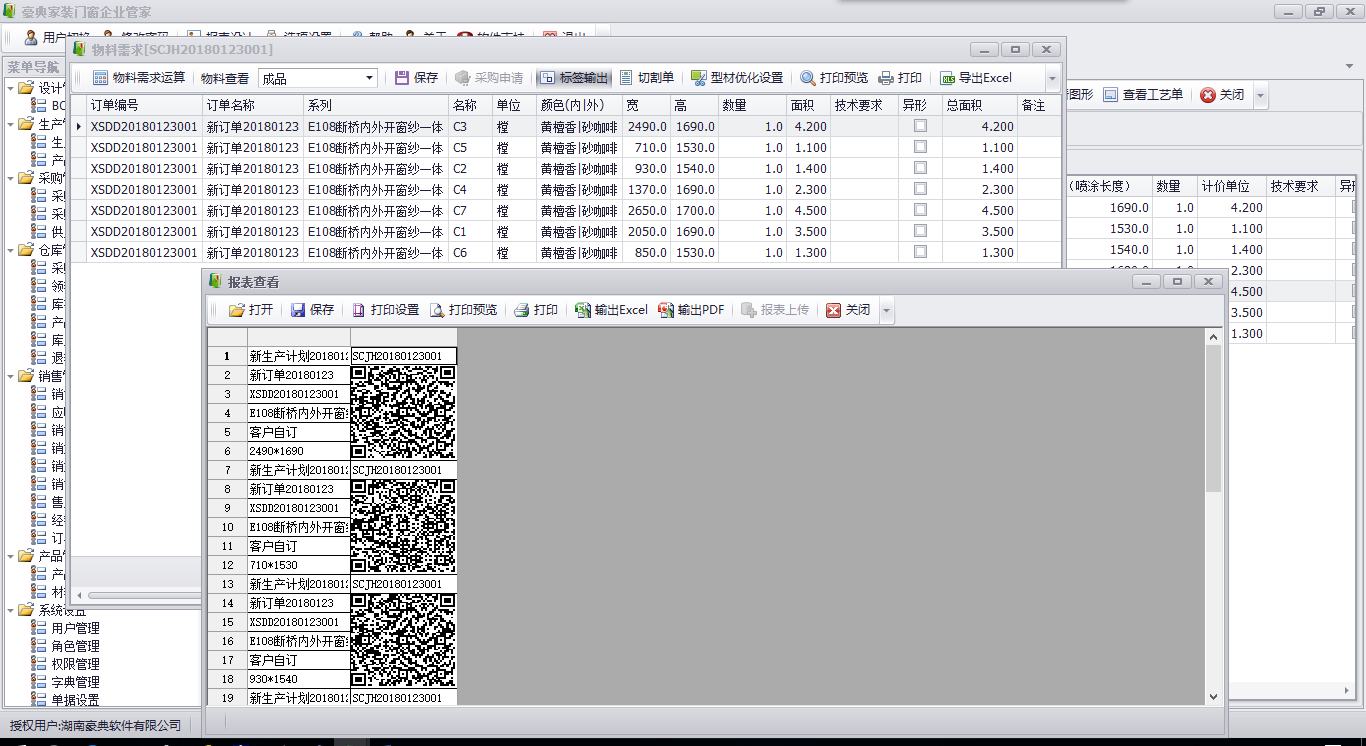
Task: Open 型材优化设置 settings
Action: coord(737,78)
